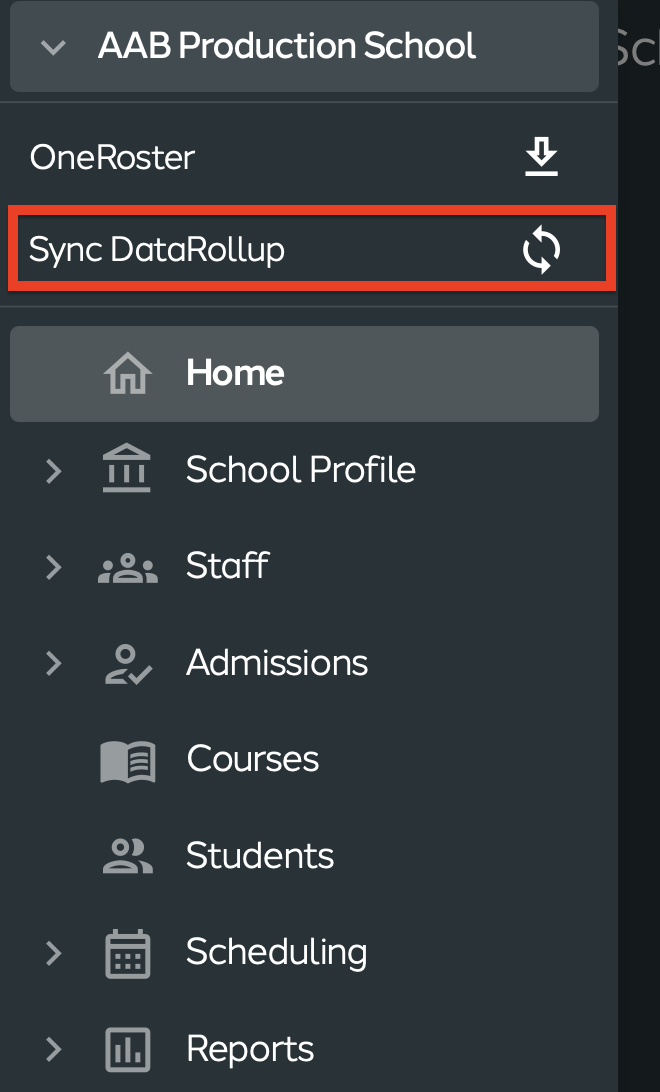Click the OneRoster download arrow icon
This screenshot has height=1092, width=660.
click(x=541, y=157)
